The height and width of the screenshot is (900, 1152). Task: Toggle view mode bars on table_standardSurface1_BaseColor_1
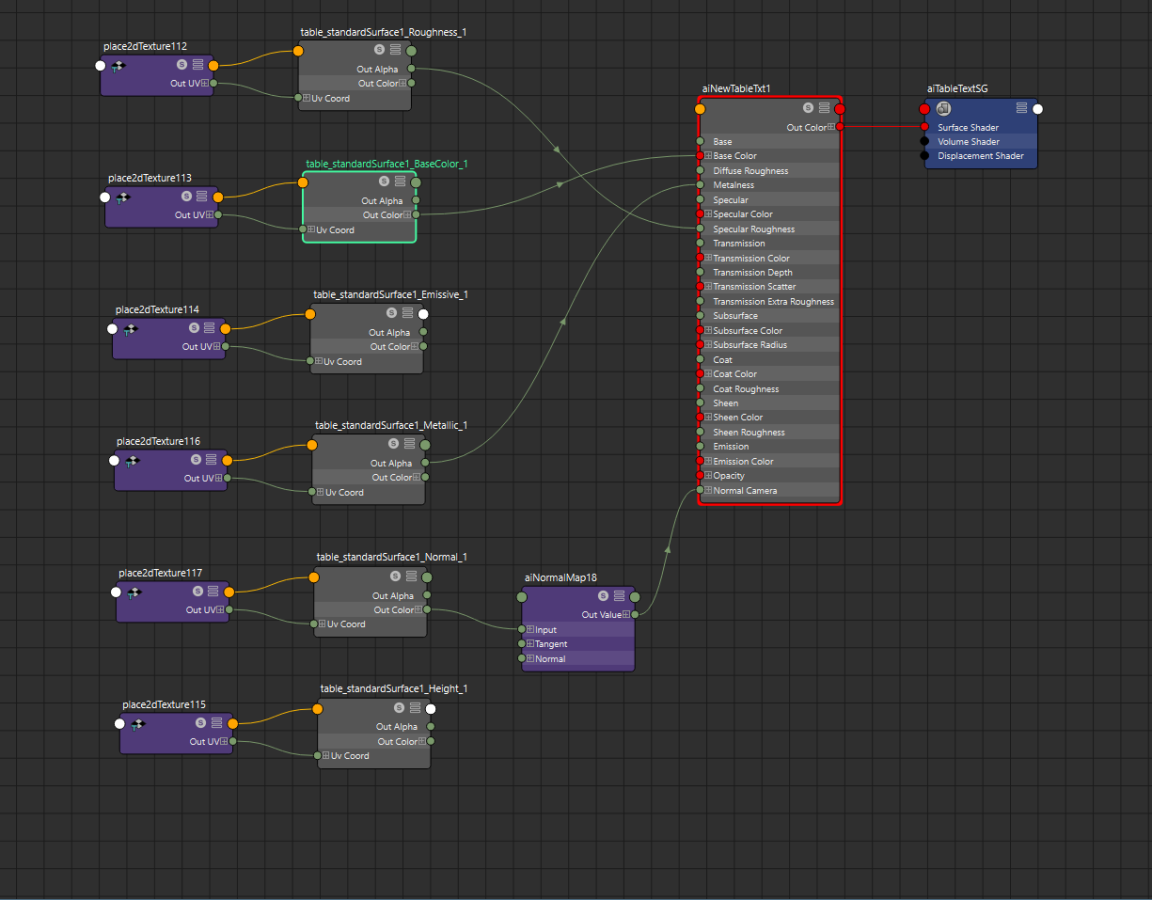[x=400, y=181]
